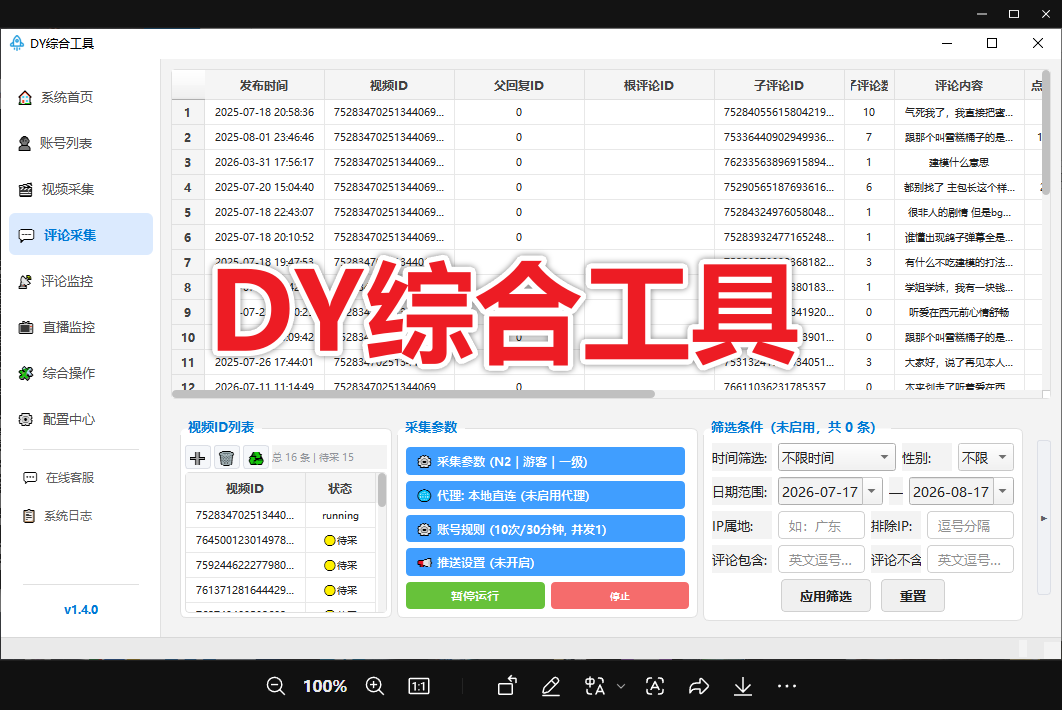This screenshot has width=1062, height=710.
Task: Click the plus icon to add video ID
Action: 198,458
